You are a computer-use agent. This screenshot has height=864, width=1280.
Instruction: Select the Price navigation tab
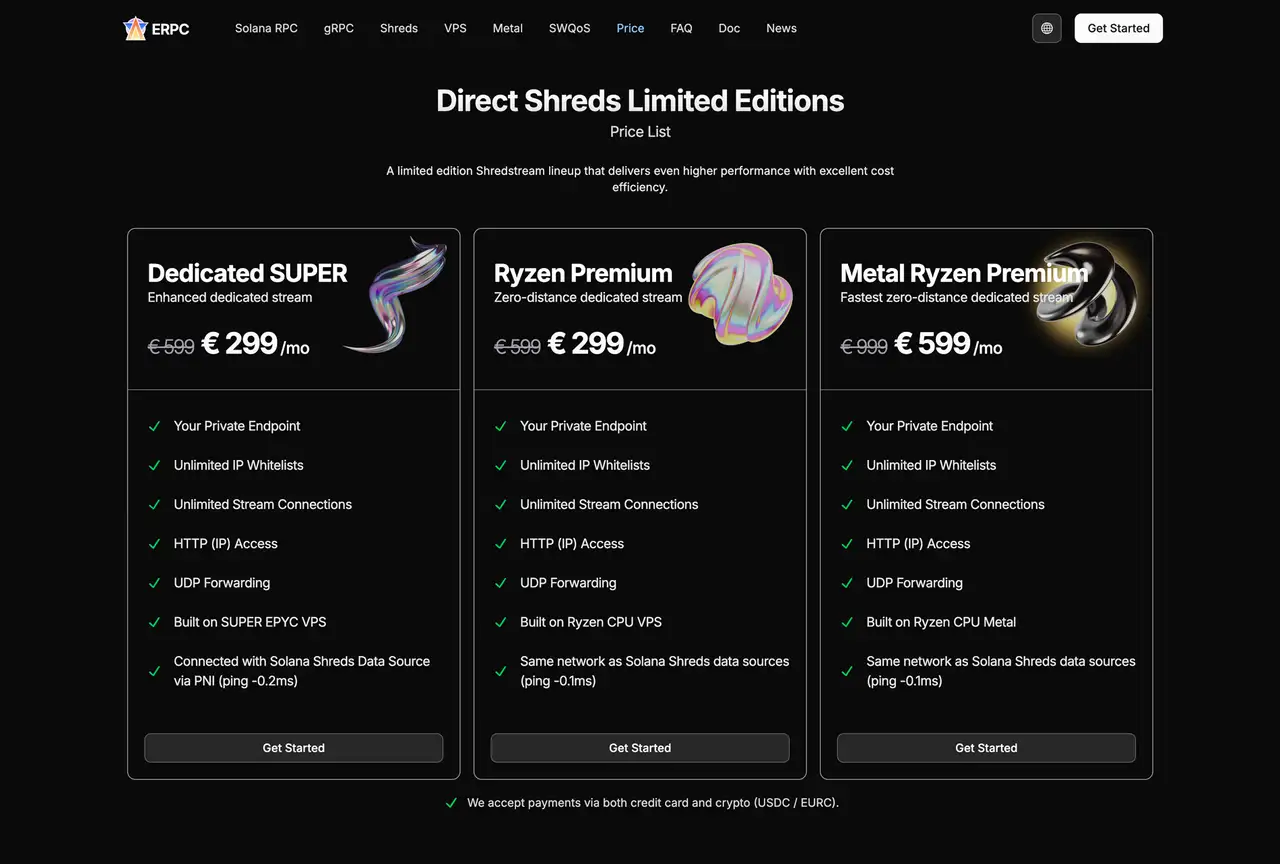[x=630, y=28]
